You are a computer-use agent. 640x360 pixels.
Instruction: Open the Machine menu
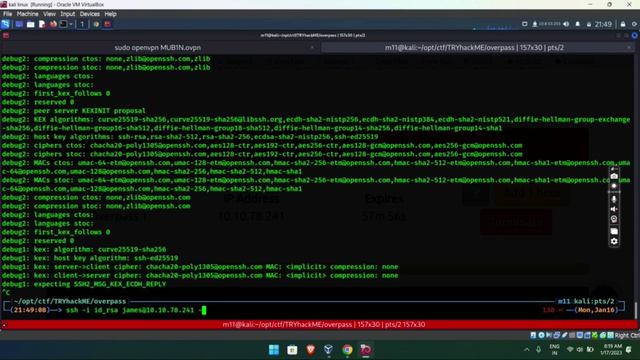click(x=27, y=14)
